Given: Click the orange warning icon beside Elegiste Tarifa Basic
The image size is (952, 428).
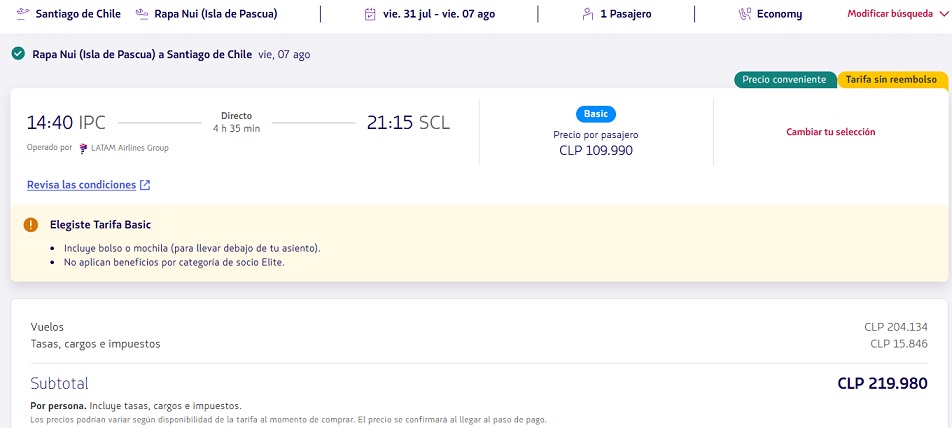Looking at the screenshot, I should point(30,225).
